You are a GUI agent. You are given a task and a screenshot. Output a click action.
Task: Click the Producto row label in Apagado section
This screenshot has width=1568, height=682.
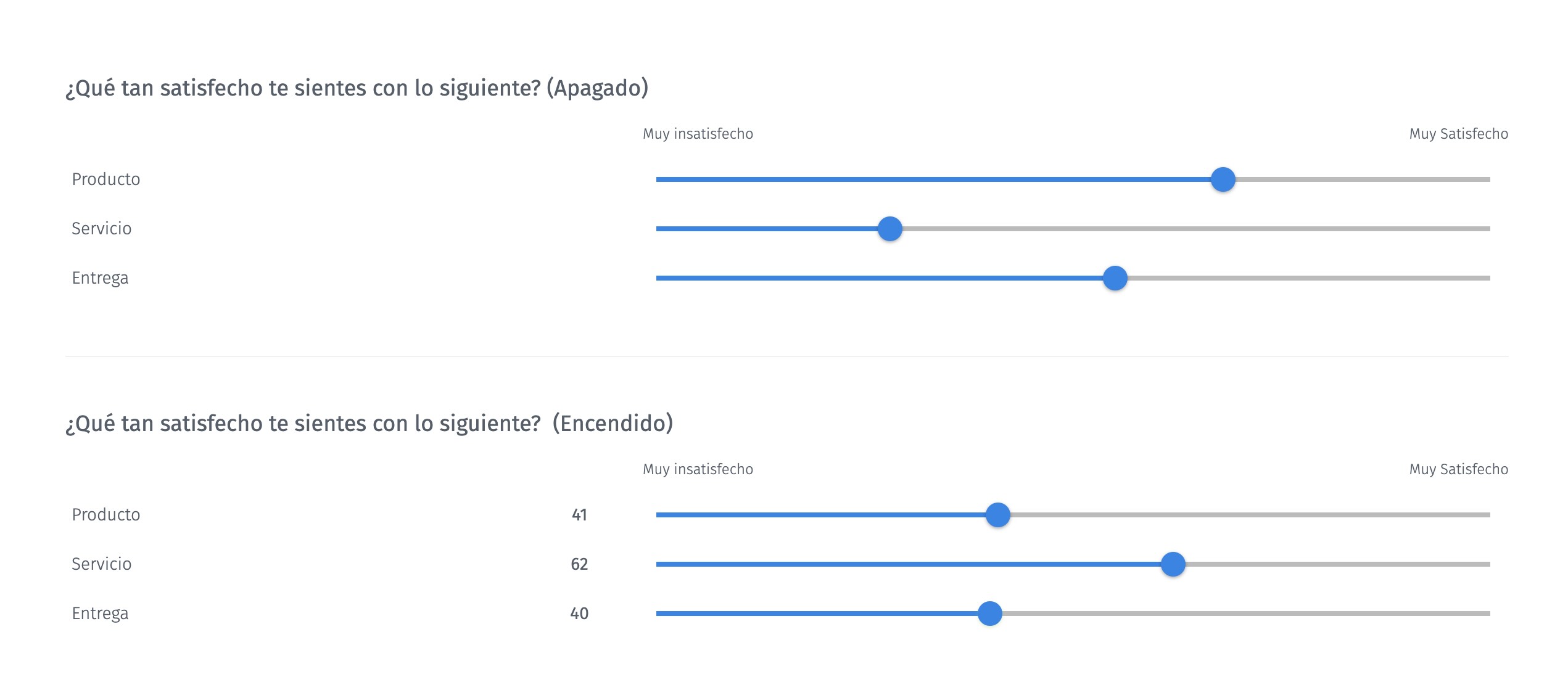[106, 179]
